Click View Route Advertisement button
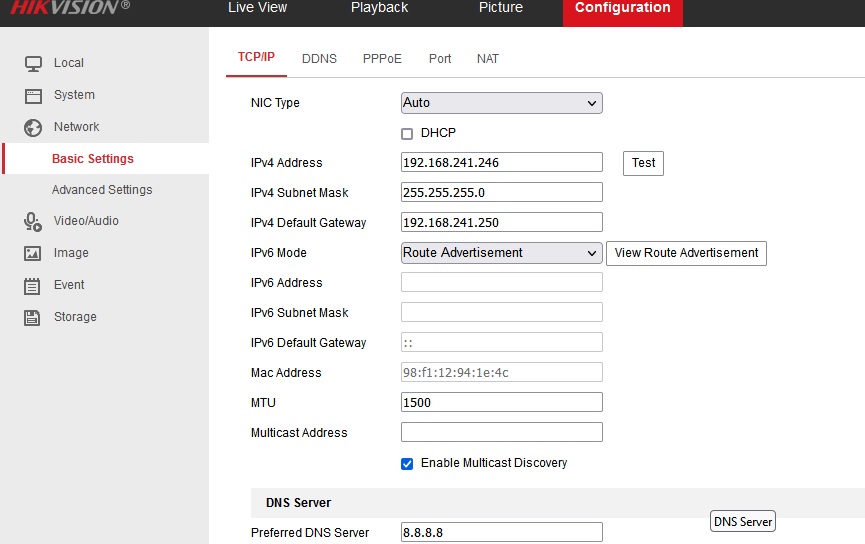This screenshot has width=865, height=544. click(686, 253)
